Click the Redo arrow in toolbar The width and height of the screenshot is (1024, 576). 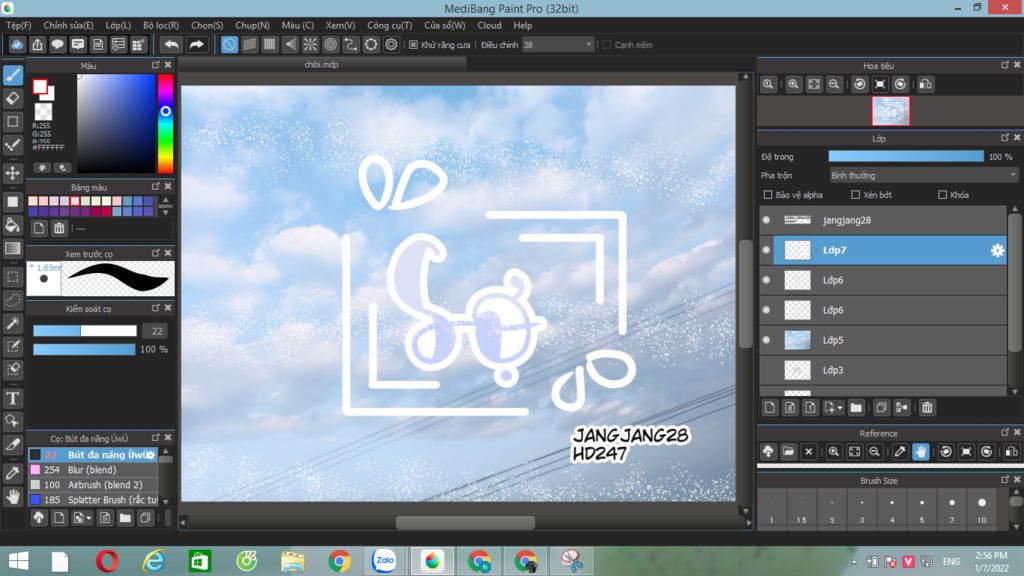(x=196, y=44)
